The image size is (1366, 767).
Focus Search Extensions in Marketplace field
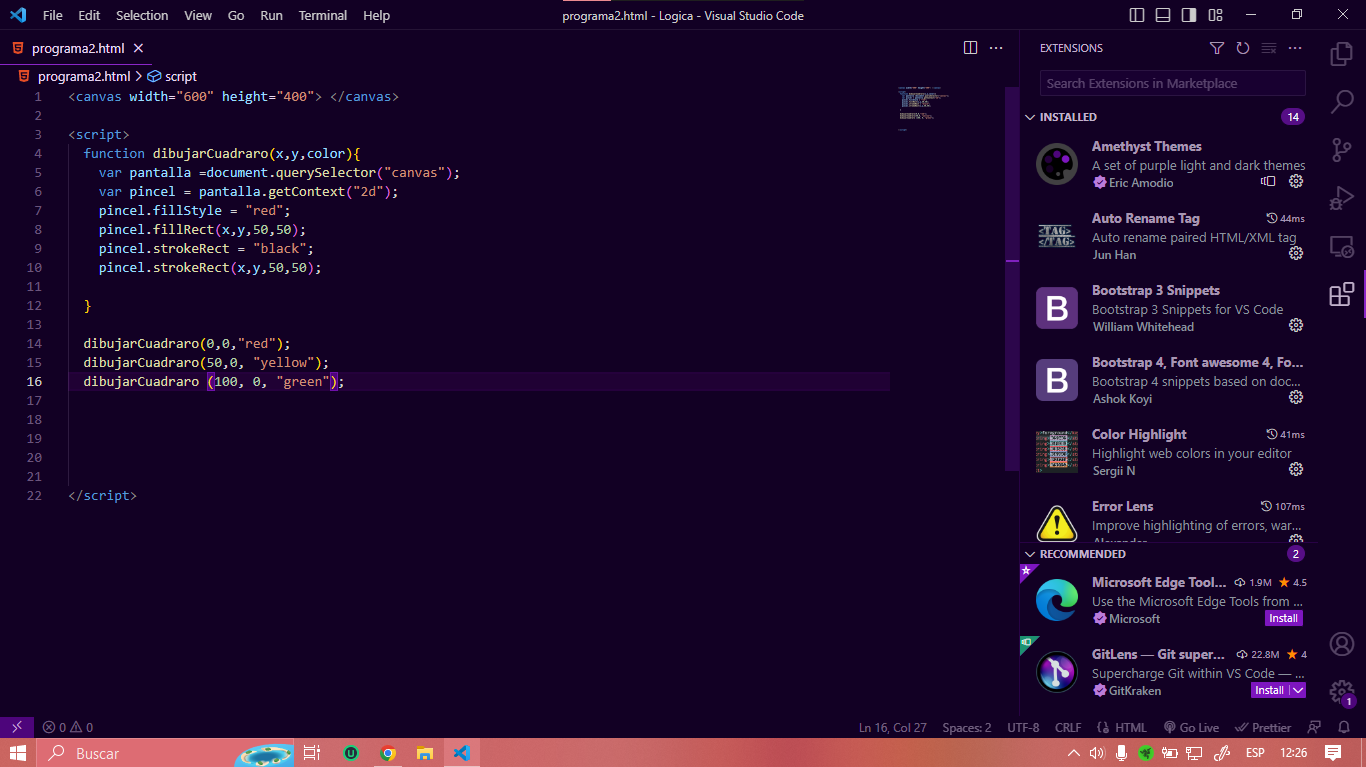pyautogui.click(x=1172, y=83)
